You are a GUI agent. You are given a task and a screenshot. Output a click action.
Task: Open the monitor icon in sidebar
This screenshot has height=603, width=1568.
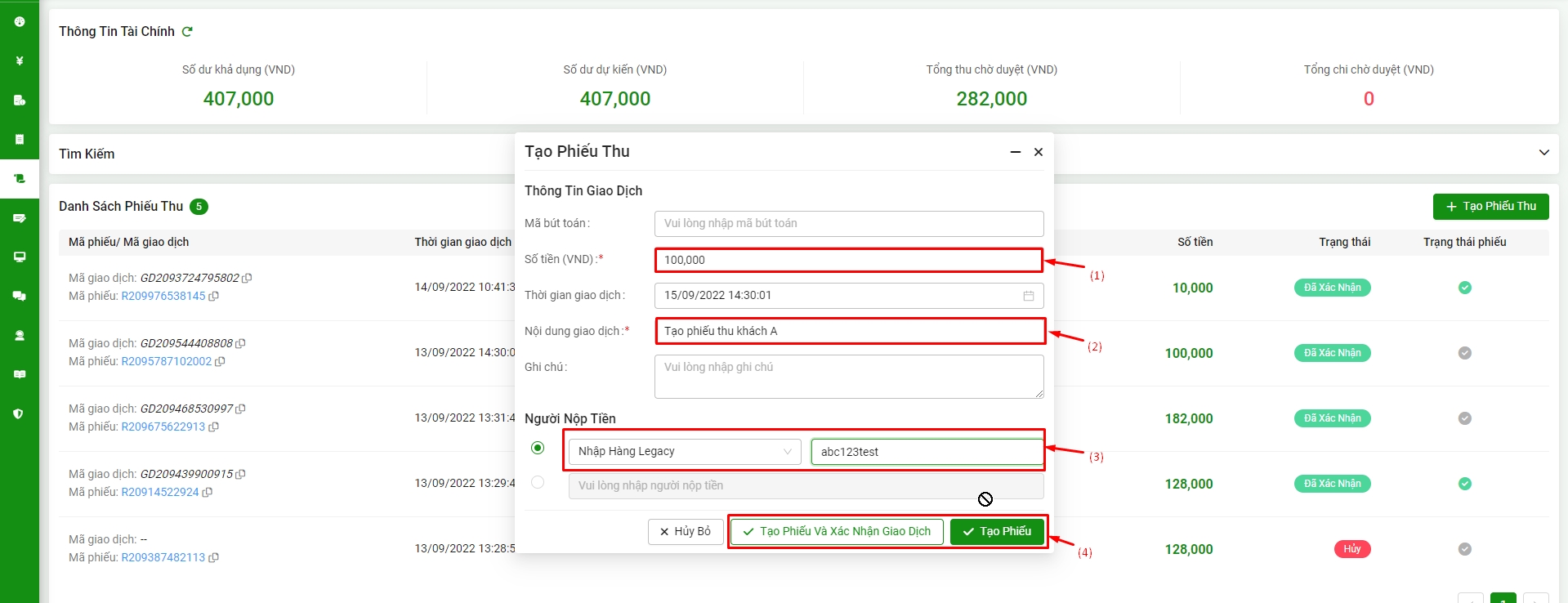(x=20, y=257)
